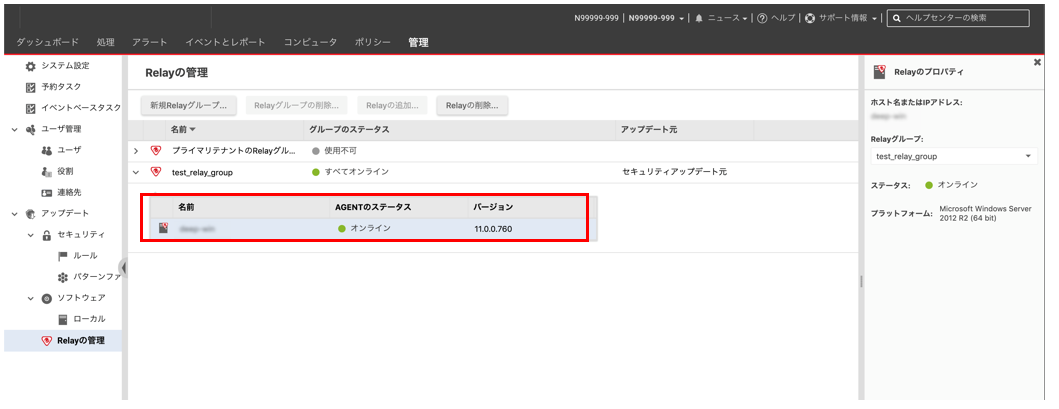Collapse the ユーザ管理 tree section
1059x409 pixels.
[x=14, y=129]
